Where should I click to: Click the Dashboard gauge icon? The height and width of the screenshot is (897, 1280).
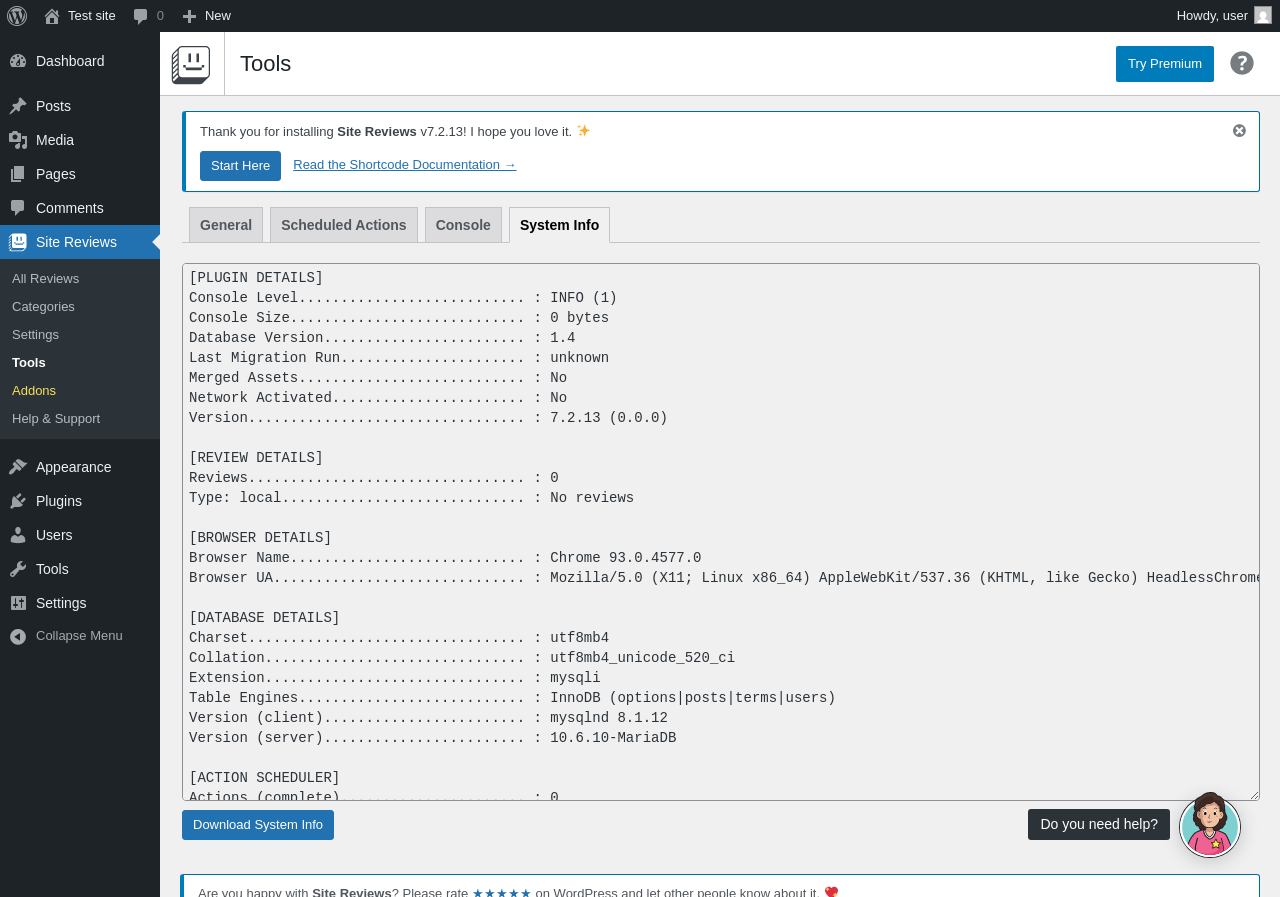18,61
